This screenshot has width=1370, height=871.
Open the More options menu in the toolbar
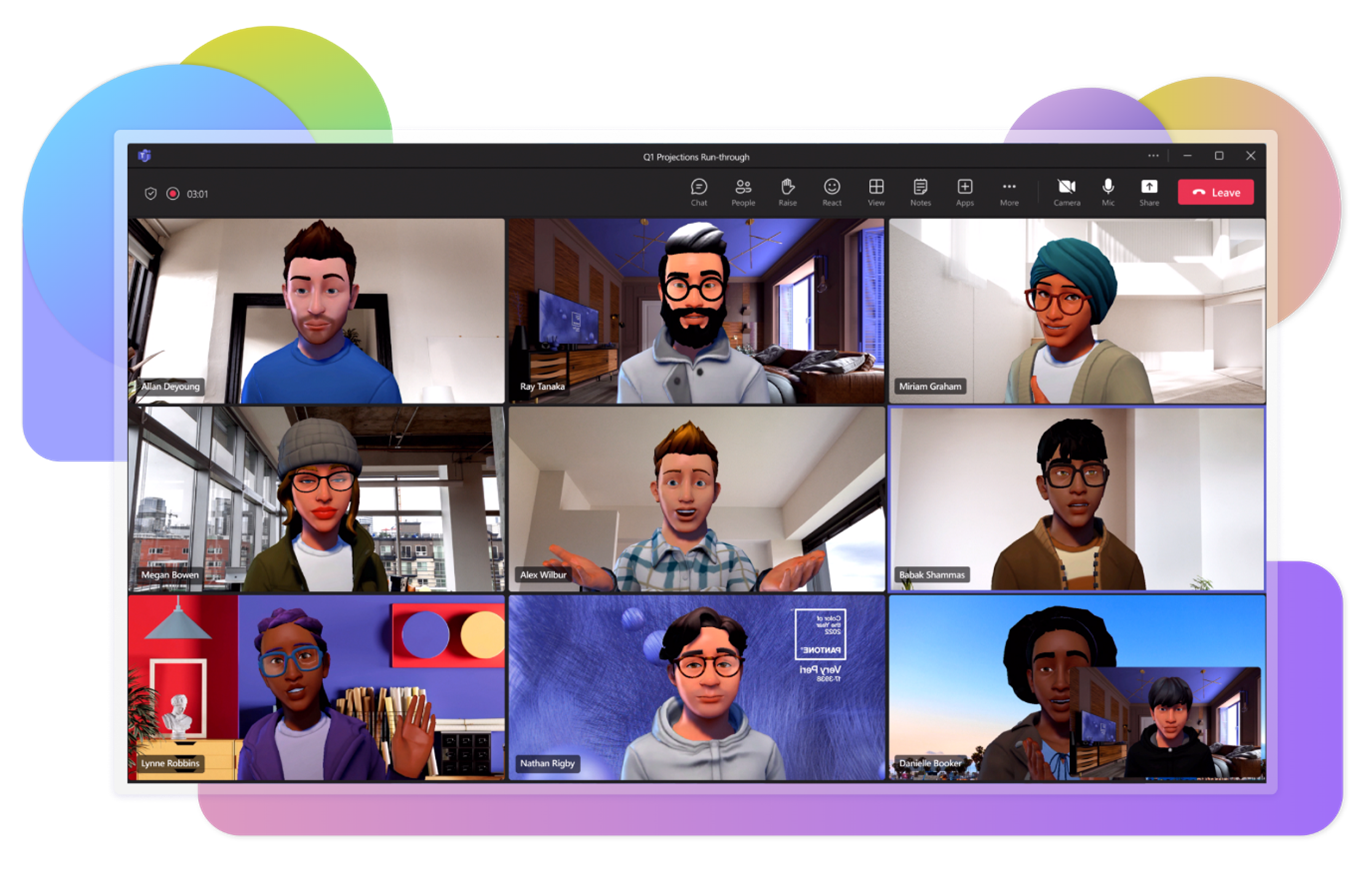click(1009, 192)
